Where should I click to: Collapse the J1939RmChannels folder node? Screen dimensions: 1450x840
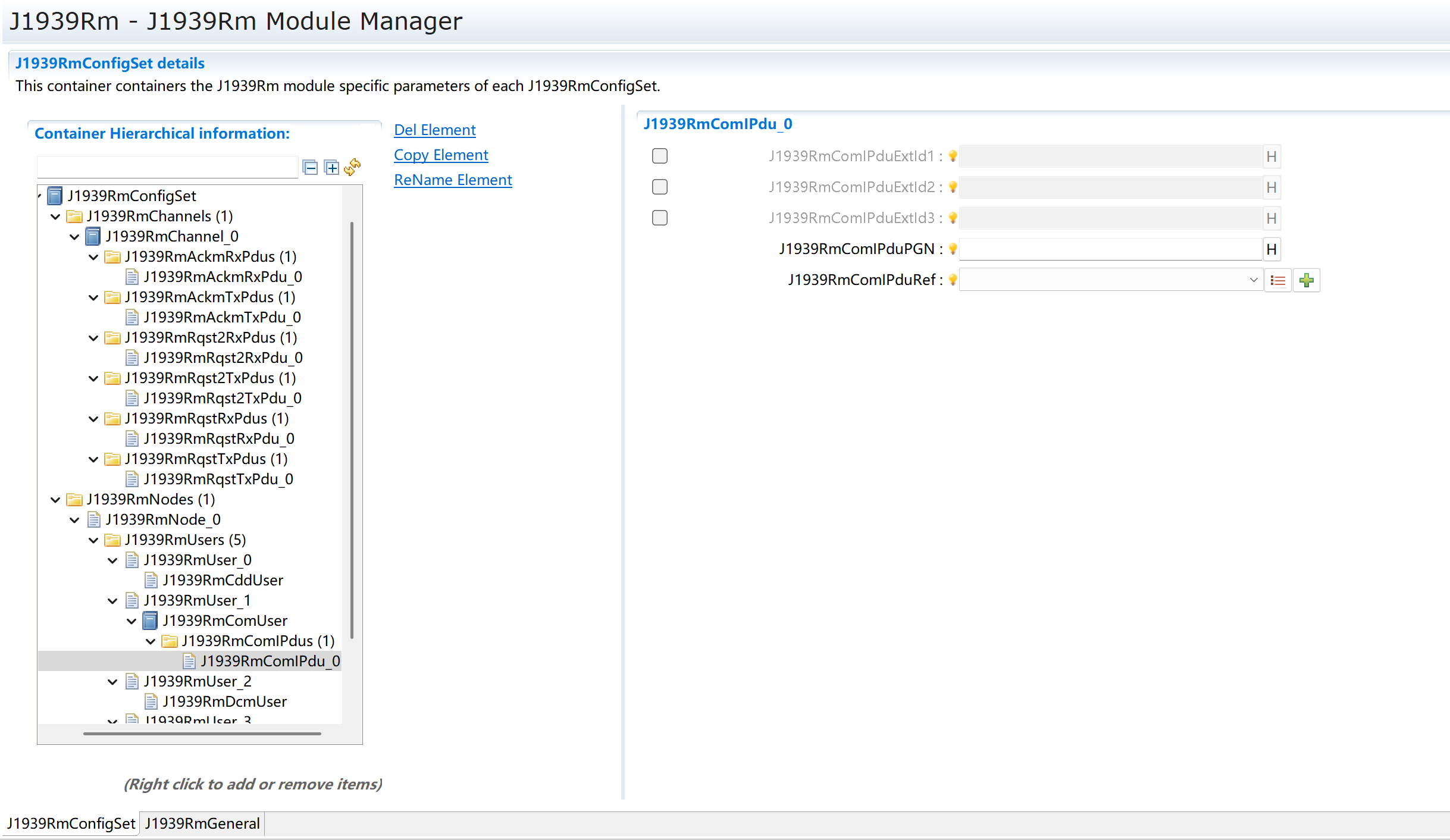tap(55, 217)
